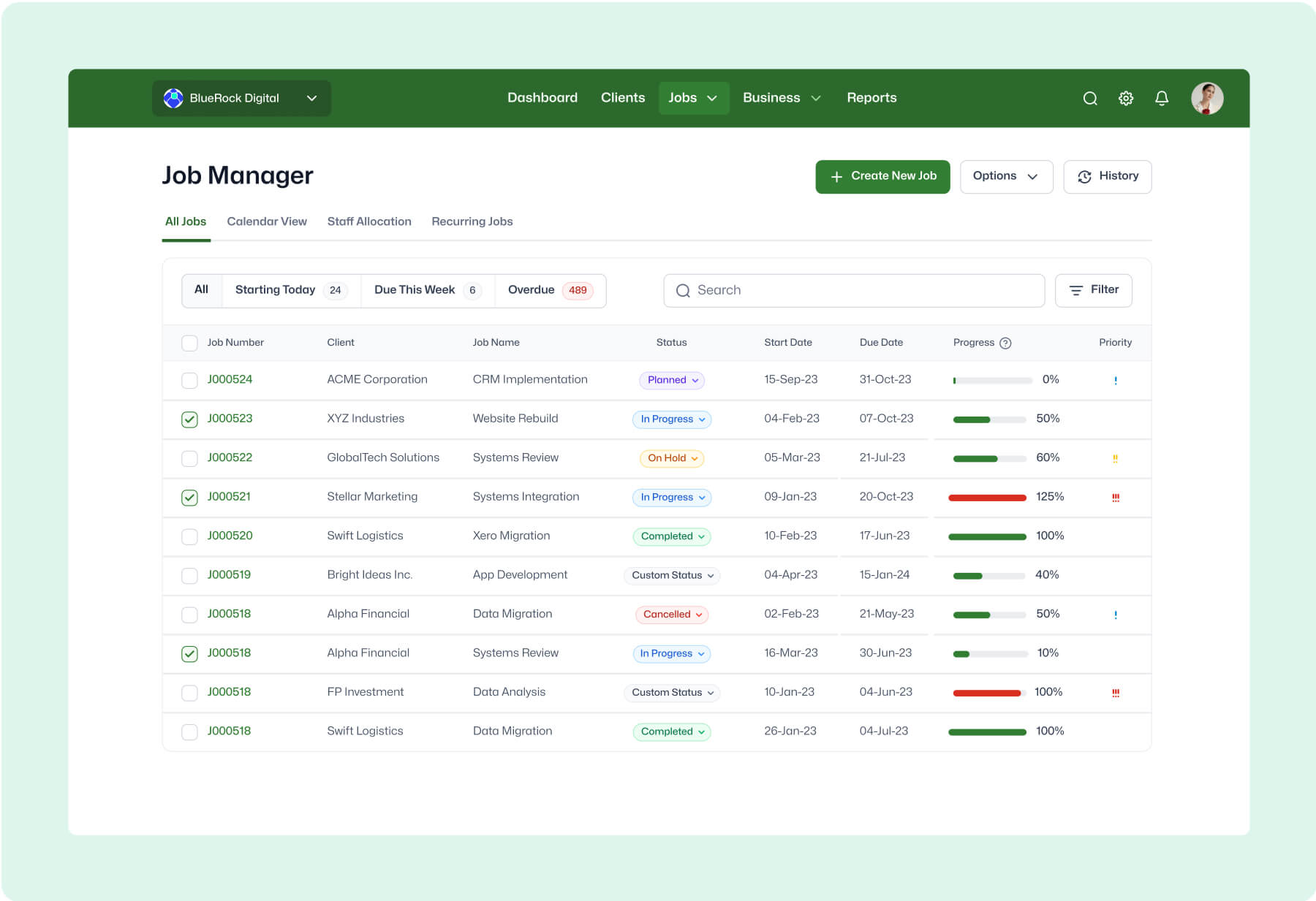Open the settings gear icon
1316x901 pixels.
pos(1126,98)
